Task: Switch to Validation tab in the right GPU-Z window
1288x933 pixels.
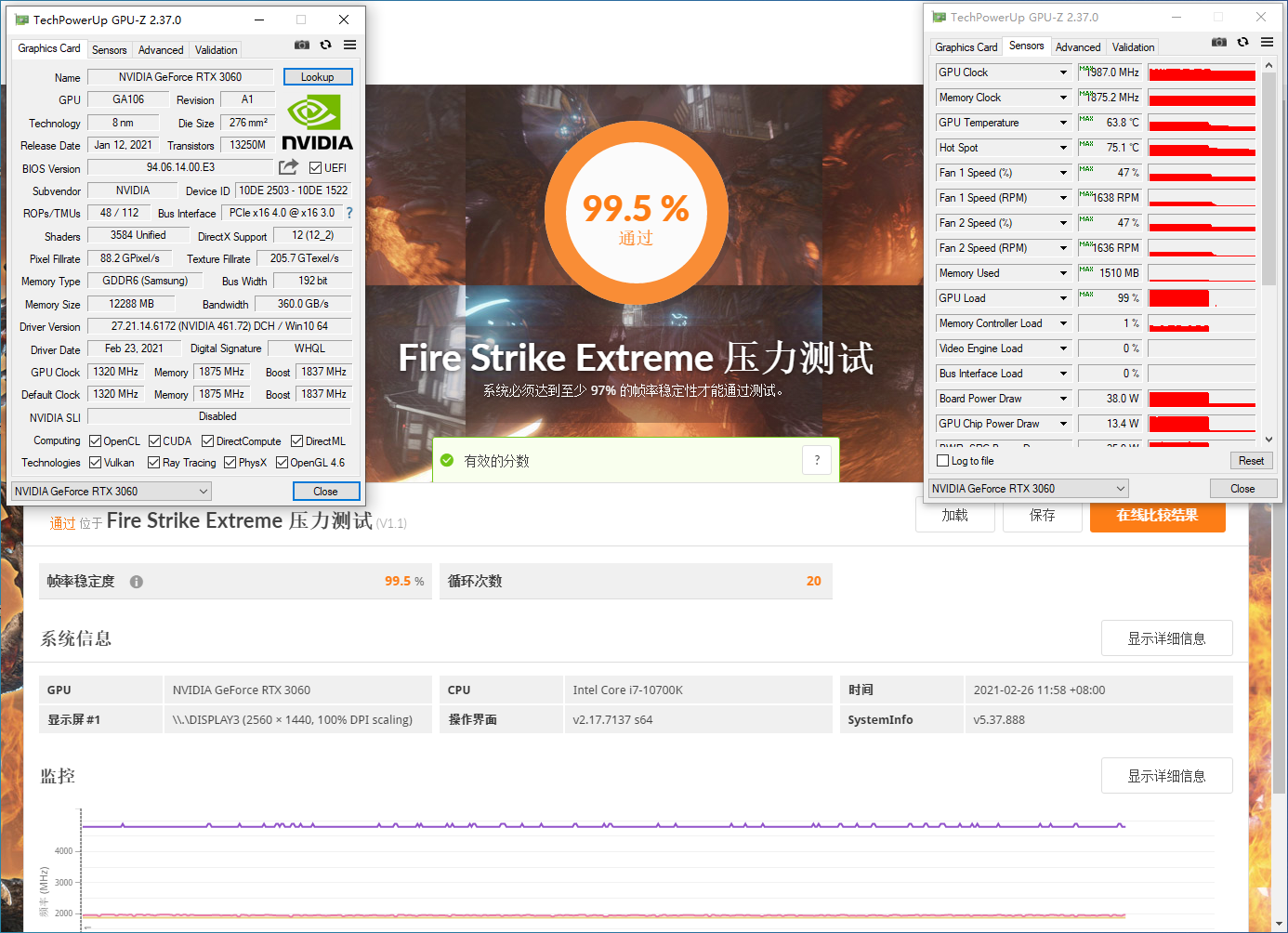Action: click(1134, 47)
